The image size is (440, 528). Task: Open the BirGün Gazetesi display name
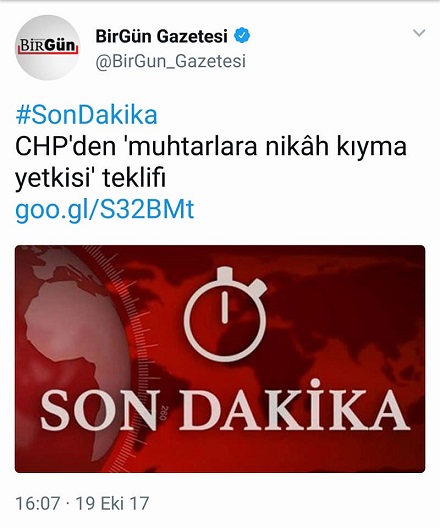[162, 36]
